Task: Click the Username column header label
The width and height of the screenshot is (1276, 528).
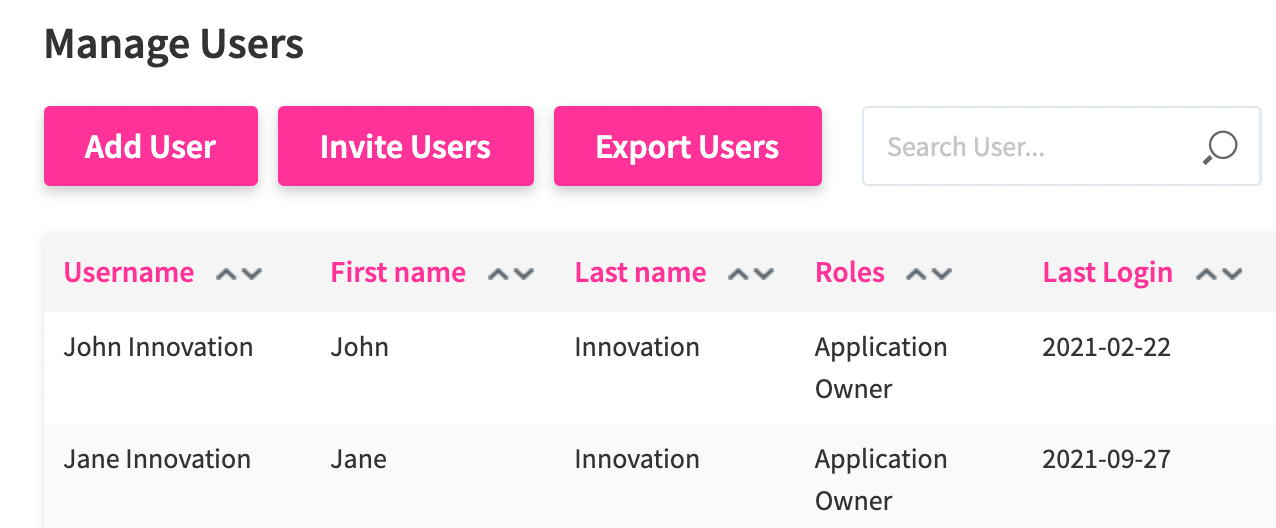Action: [129, 273]
